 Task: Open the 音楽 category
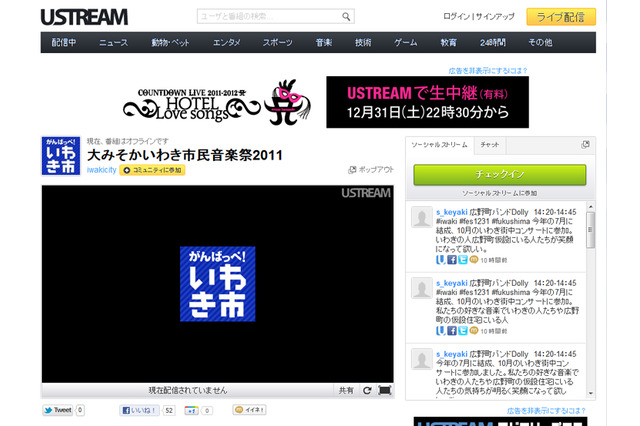coord(324,42)
